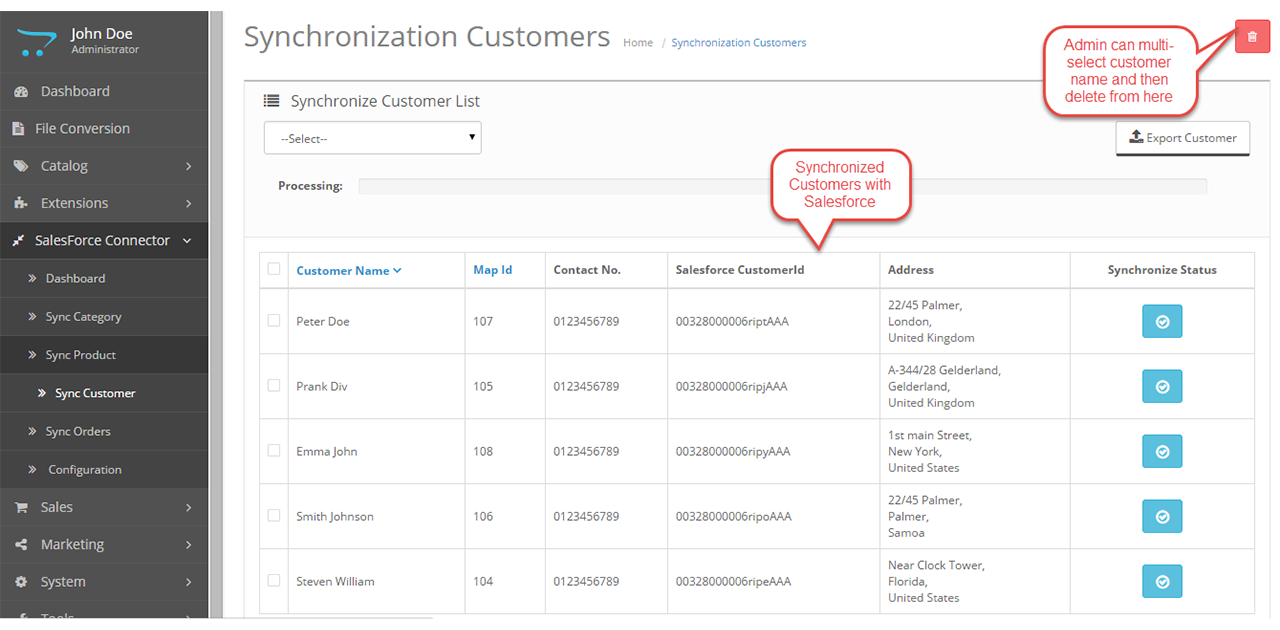Click the shopping cart logo icon
Viewport: 1280px width, 630px height.
(x=33, y=41)
